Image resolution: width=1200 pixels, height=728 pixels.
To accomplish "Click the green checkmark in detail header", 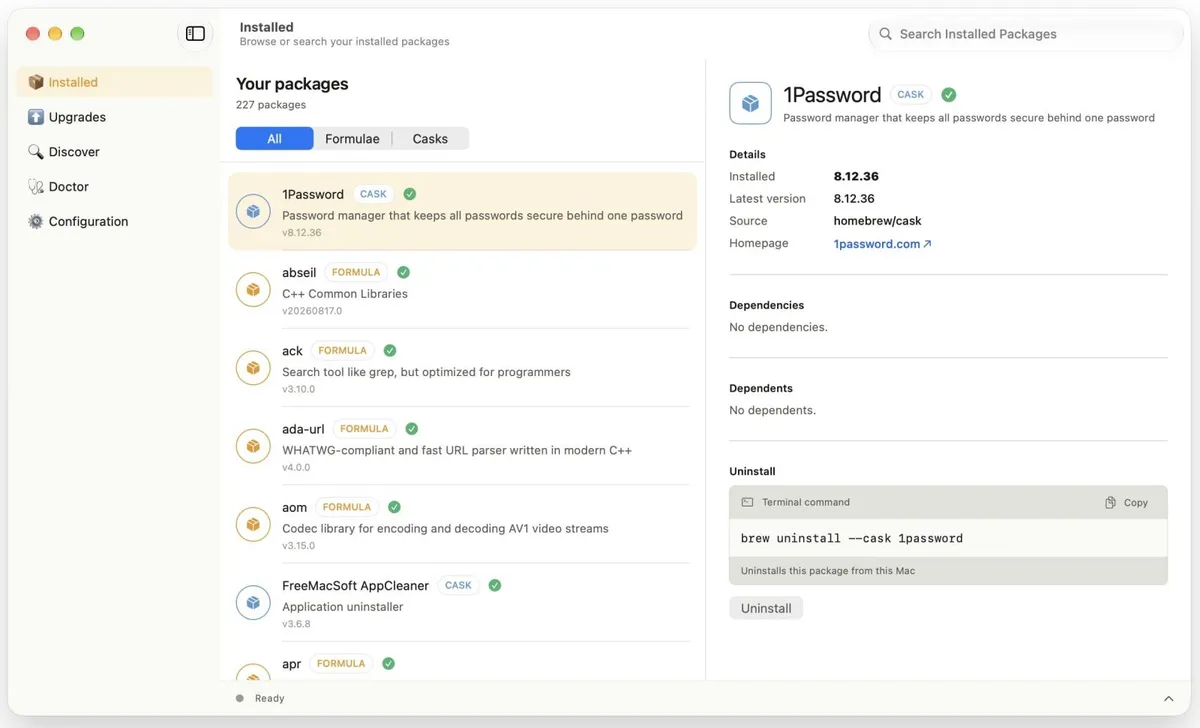I will point(949,95).
